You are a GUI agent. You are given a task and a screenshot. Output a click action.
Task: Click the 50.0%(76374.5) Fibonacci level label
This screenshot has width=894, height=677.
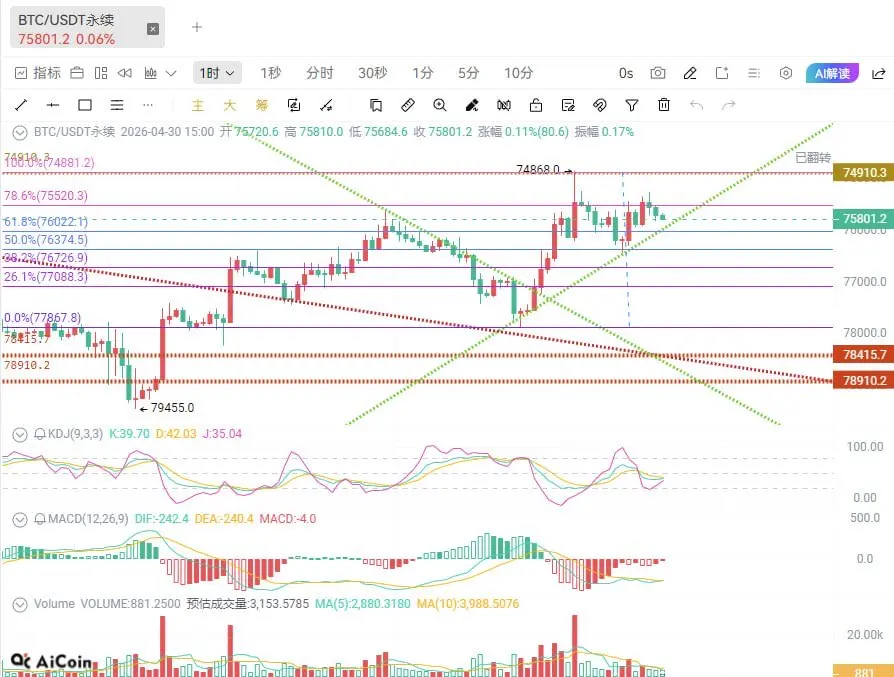pos(46,240)
